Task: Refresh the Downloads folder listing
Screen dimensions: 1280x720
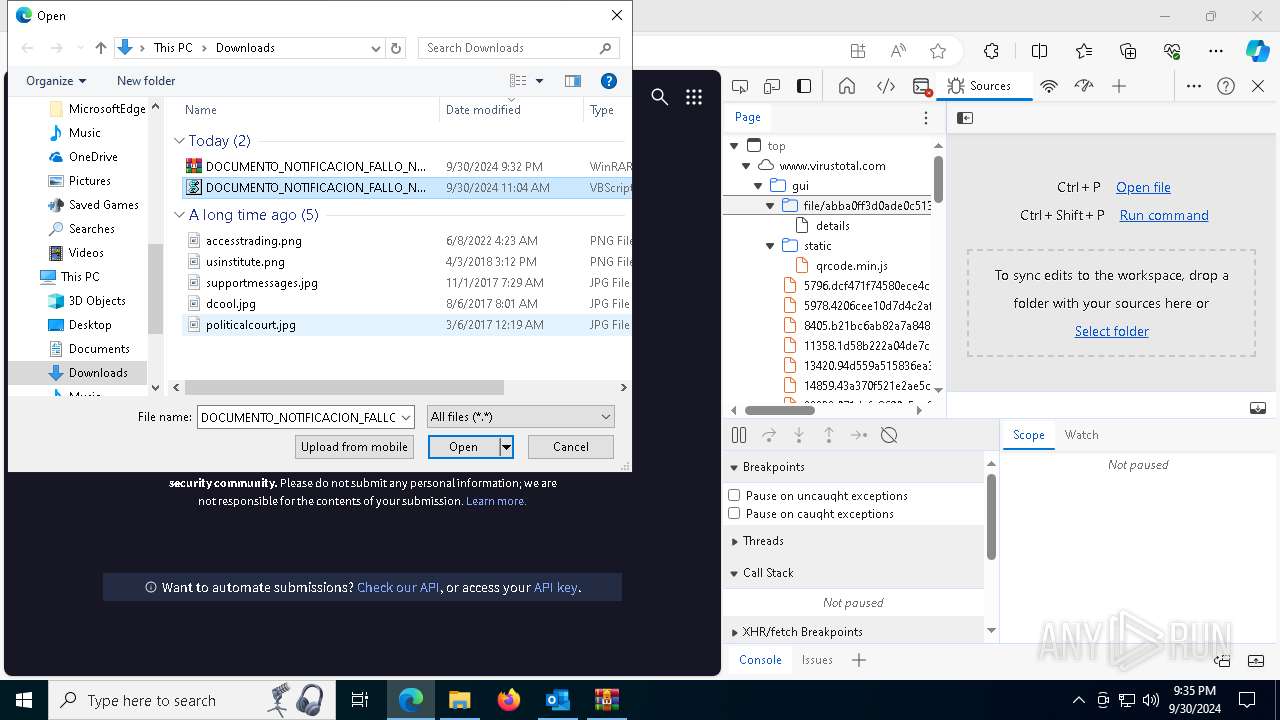Action: tap(396, 48)
